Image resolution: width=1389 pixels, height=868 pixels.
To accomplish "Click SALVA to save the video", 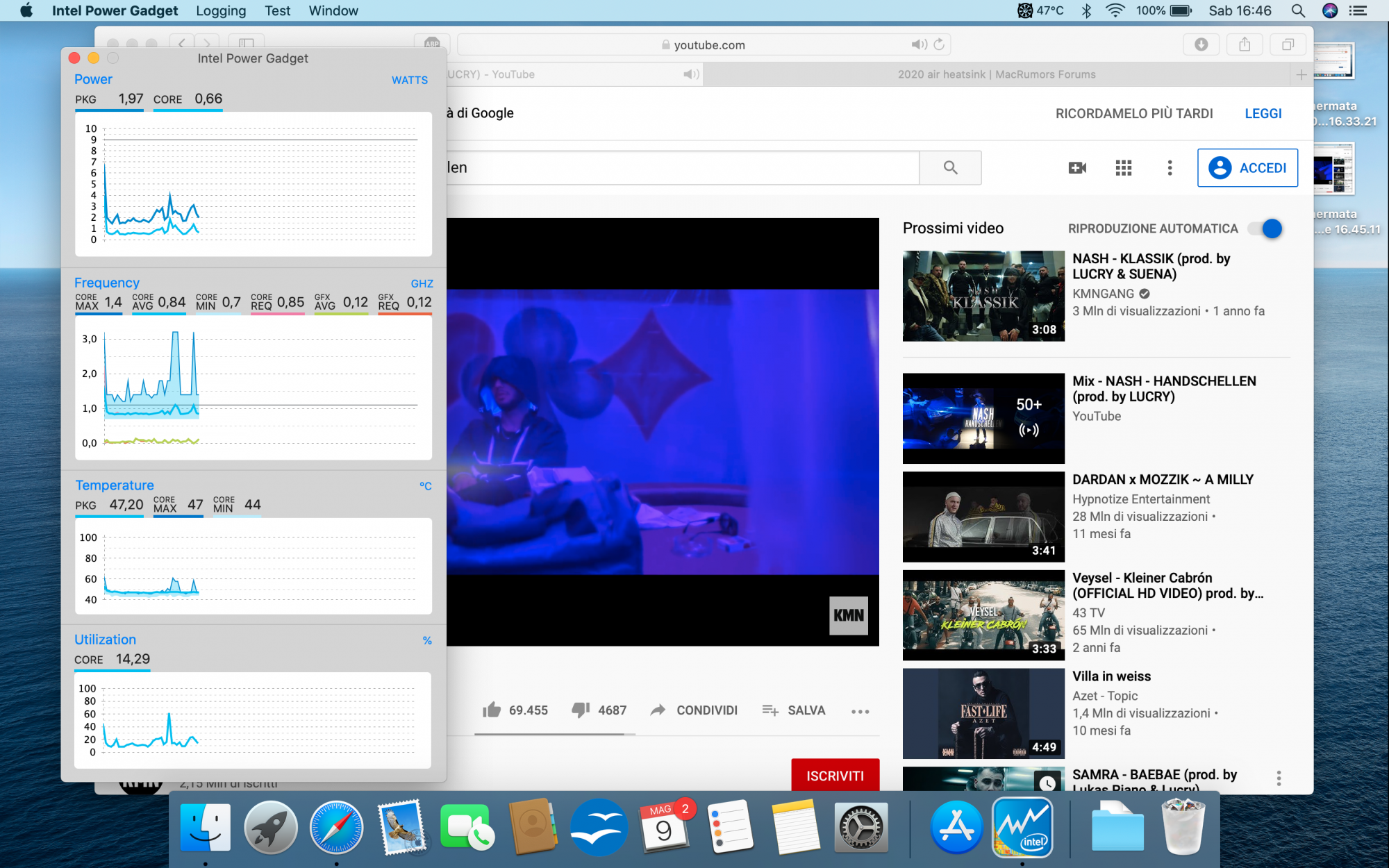I will 793,710.
